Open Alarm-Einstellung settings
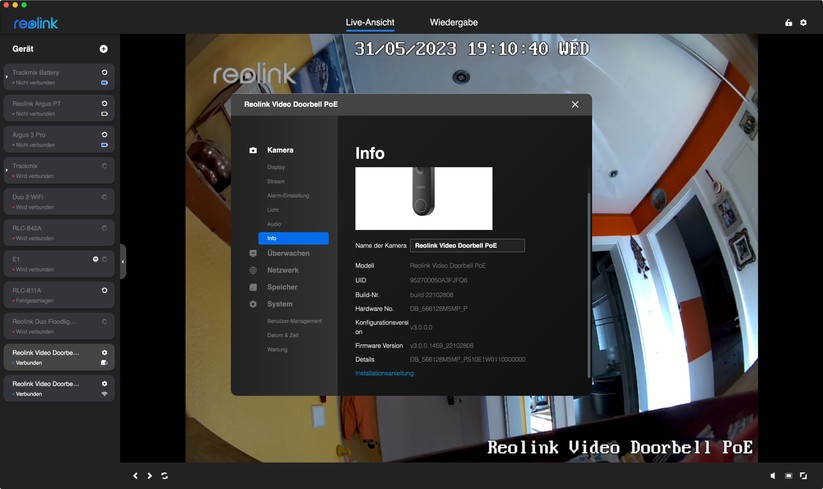This screenshot has height=489, width=823. click(x=288, y=195)
